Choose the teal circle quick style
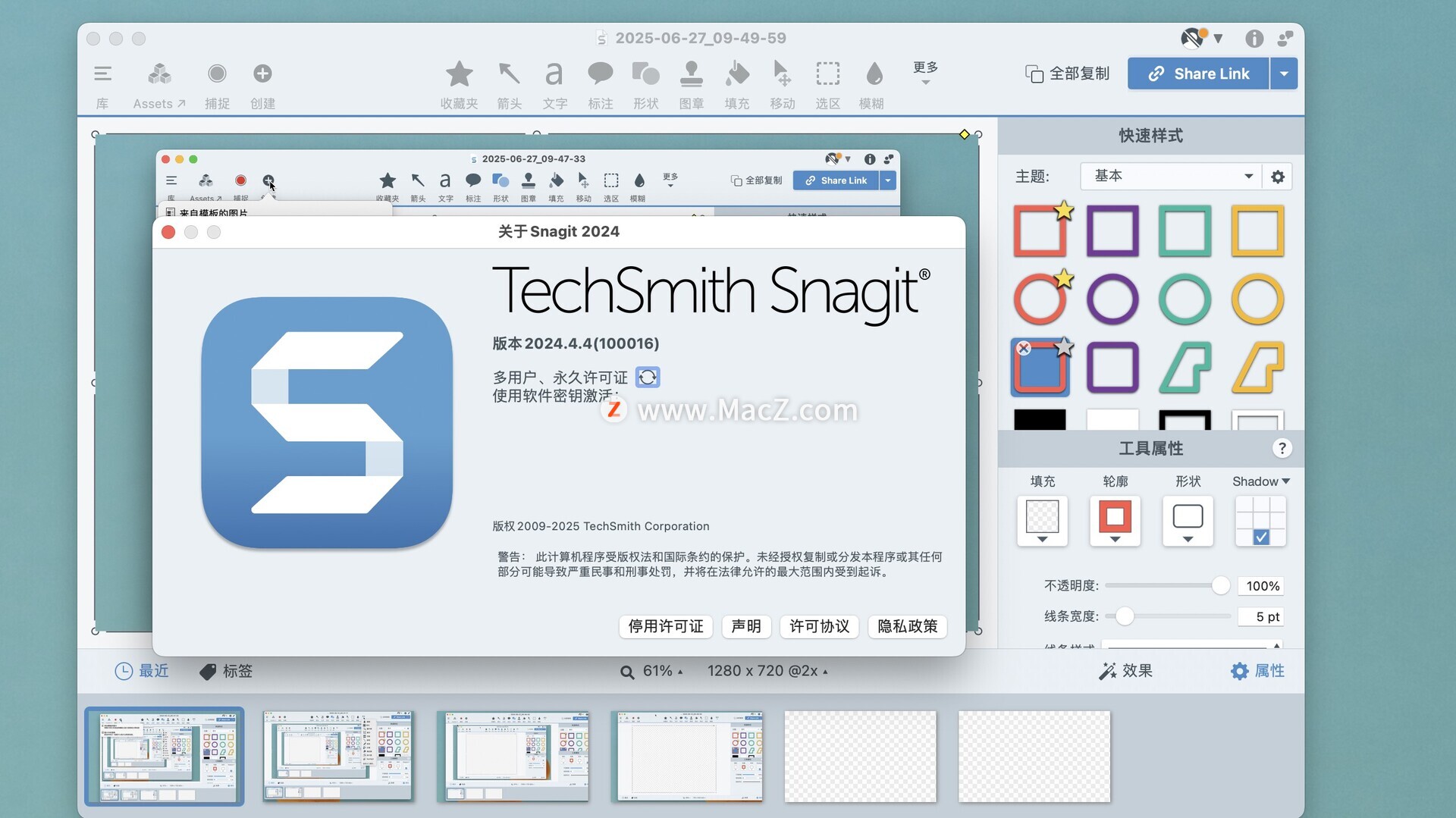1456x818 pixels. coord(1185,299)
